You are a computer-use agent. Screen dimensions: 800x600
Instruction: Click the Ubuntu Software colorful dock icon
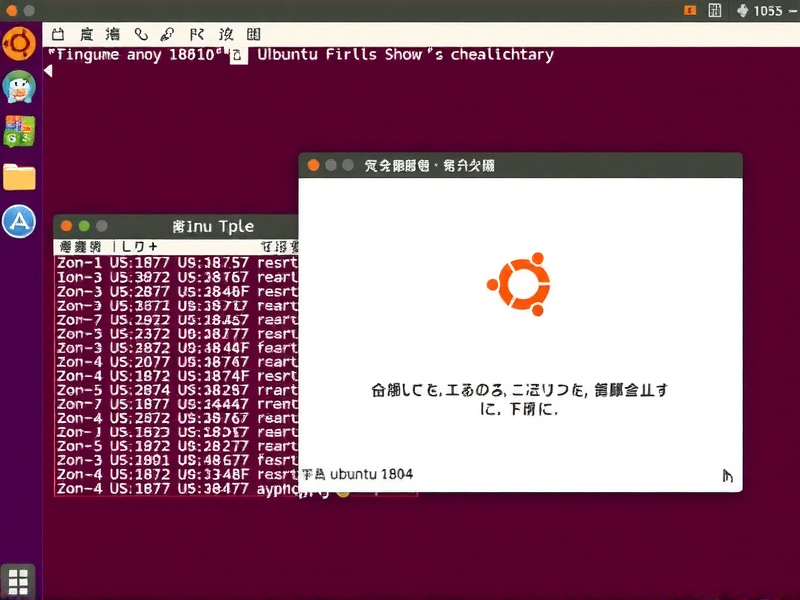(x=19, y=130)
